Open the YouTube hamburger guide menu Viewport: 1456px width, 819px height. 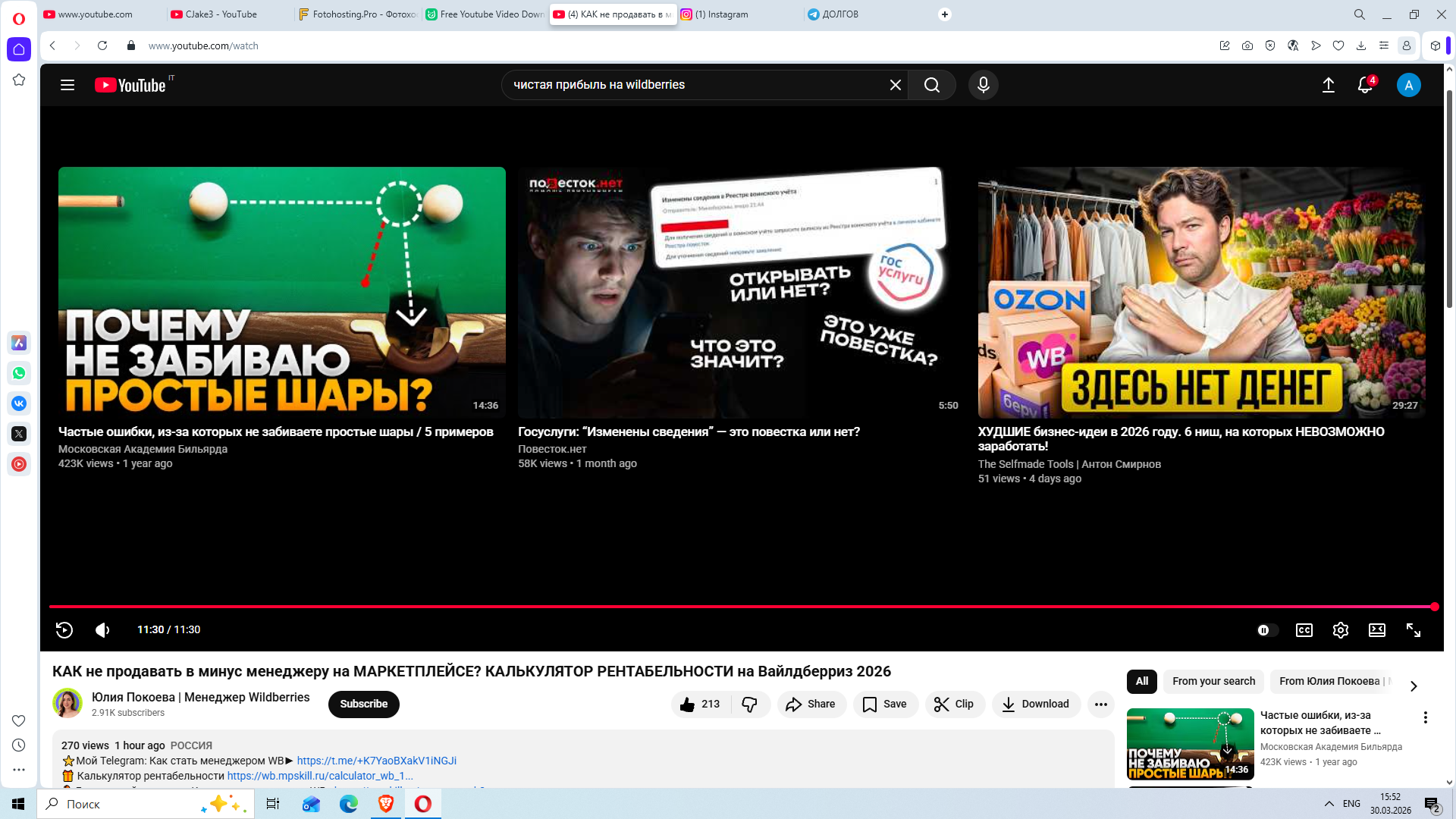click(x=67, y=85)
